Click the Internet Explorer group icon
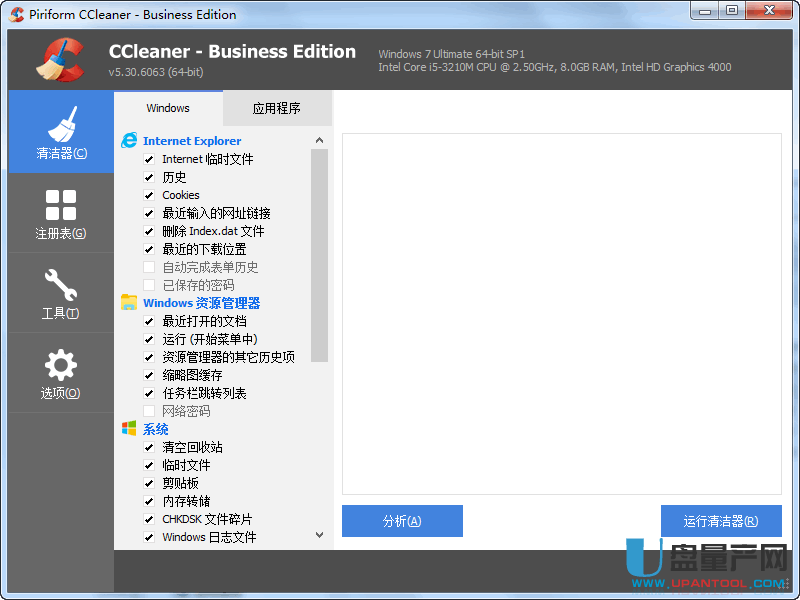 coord(129,141)
